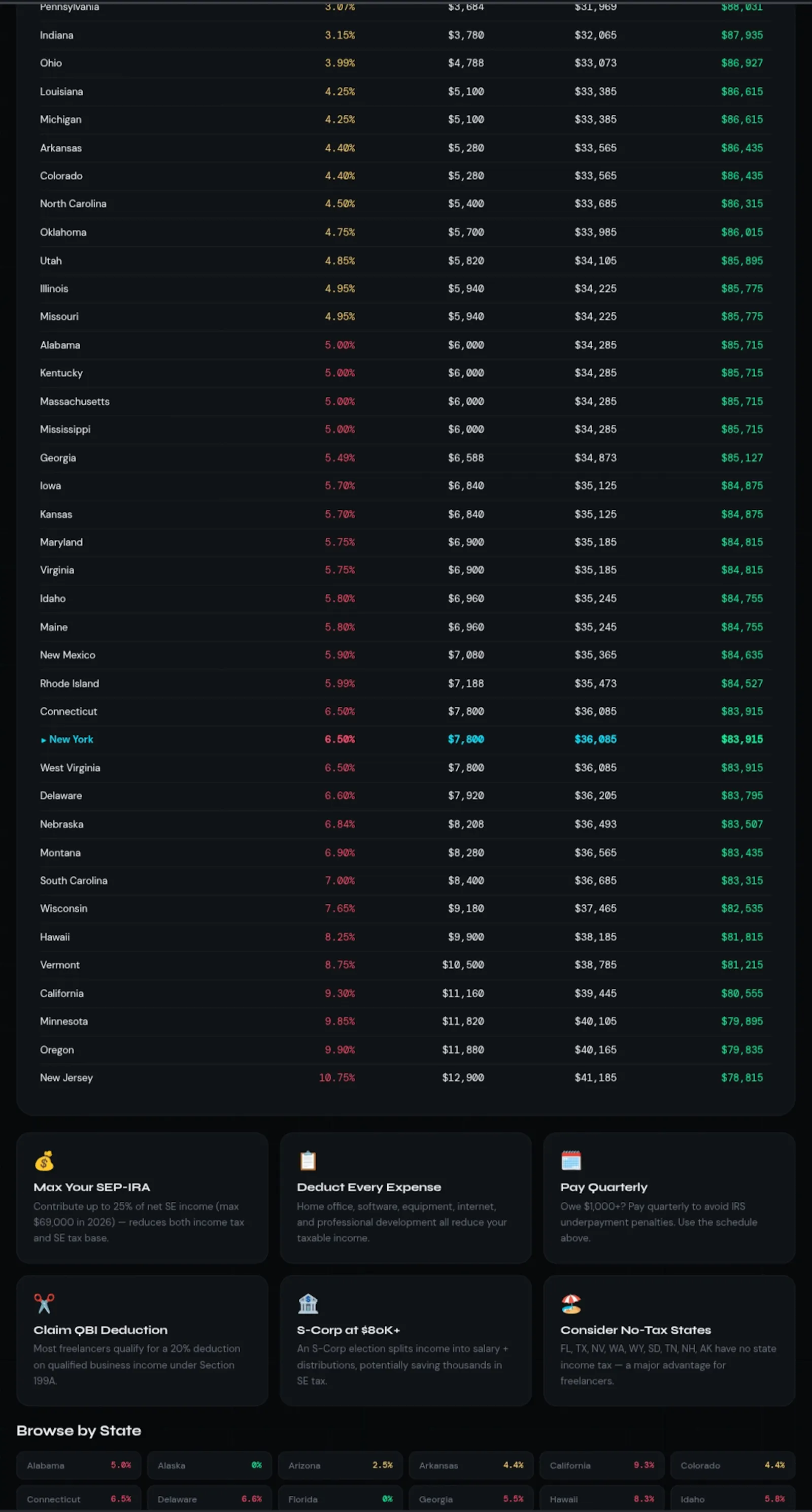This screenshot has height=1512, width=812.
Task: Click the Virginia row name in the table
Action: pos(57,571)
